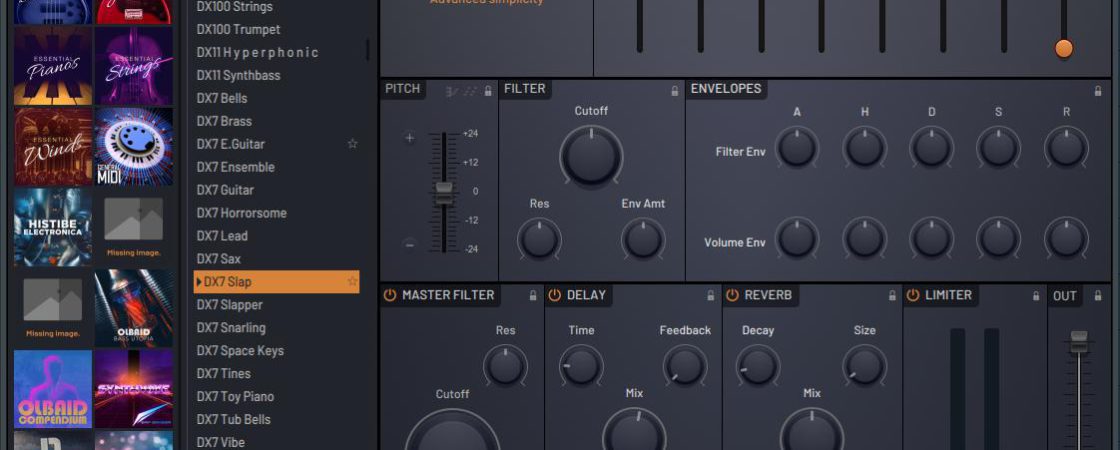The height and width of the screenshot is (450, 1120).
Task: Open the Essential Winds library
Action: [53, 147]
